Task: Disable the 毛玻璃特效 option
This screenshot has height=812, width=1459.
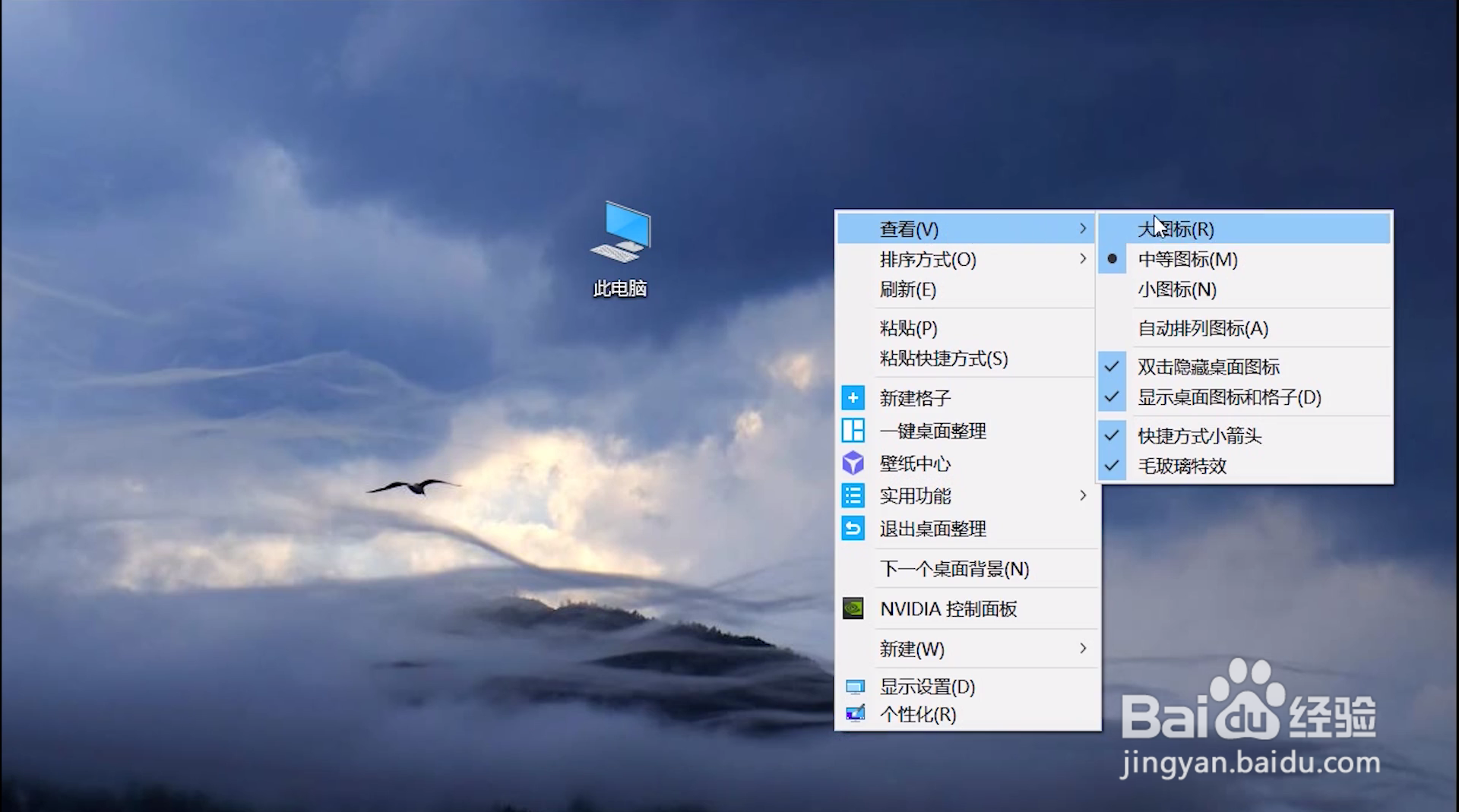Action: tap(1183, 467)
